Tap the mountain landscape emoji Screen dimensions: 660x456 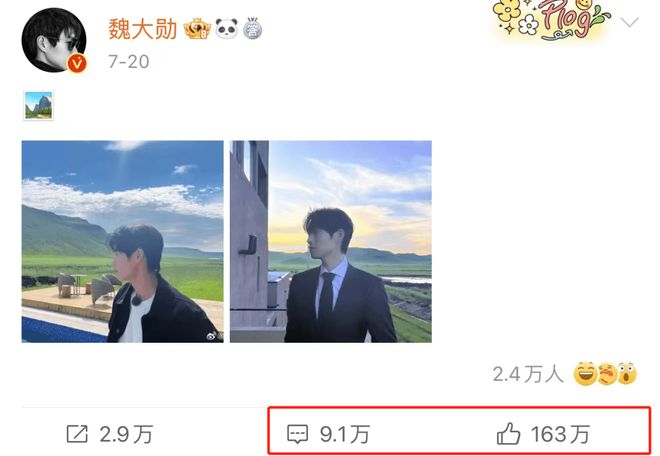tap(39, 105)
